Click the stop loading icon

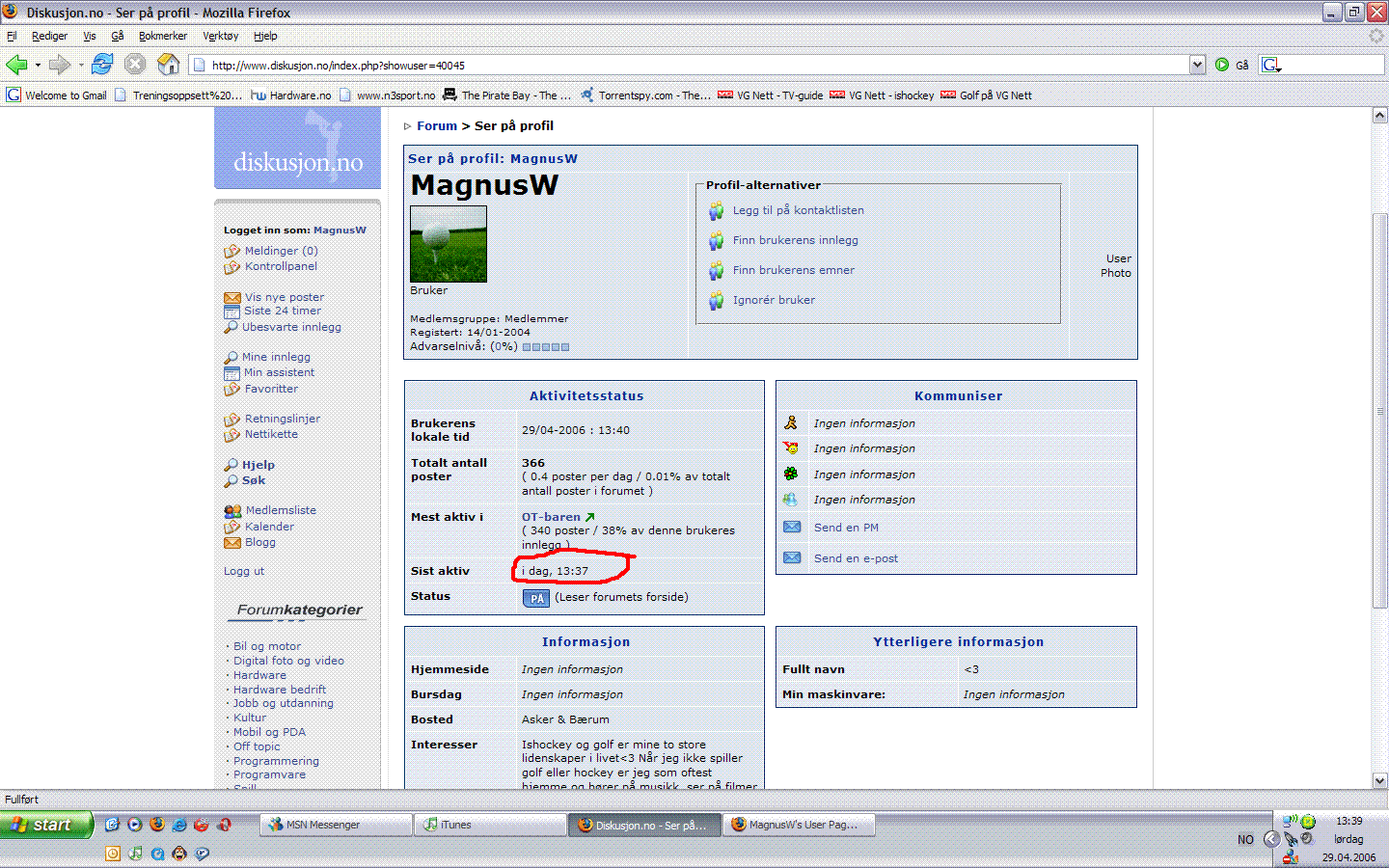[135, 65]
